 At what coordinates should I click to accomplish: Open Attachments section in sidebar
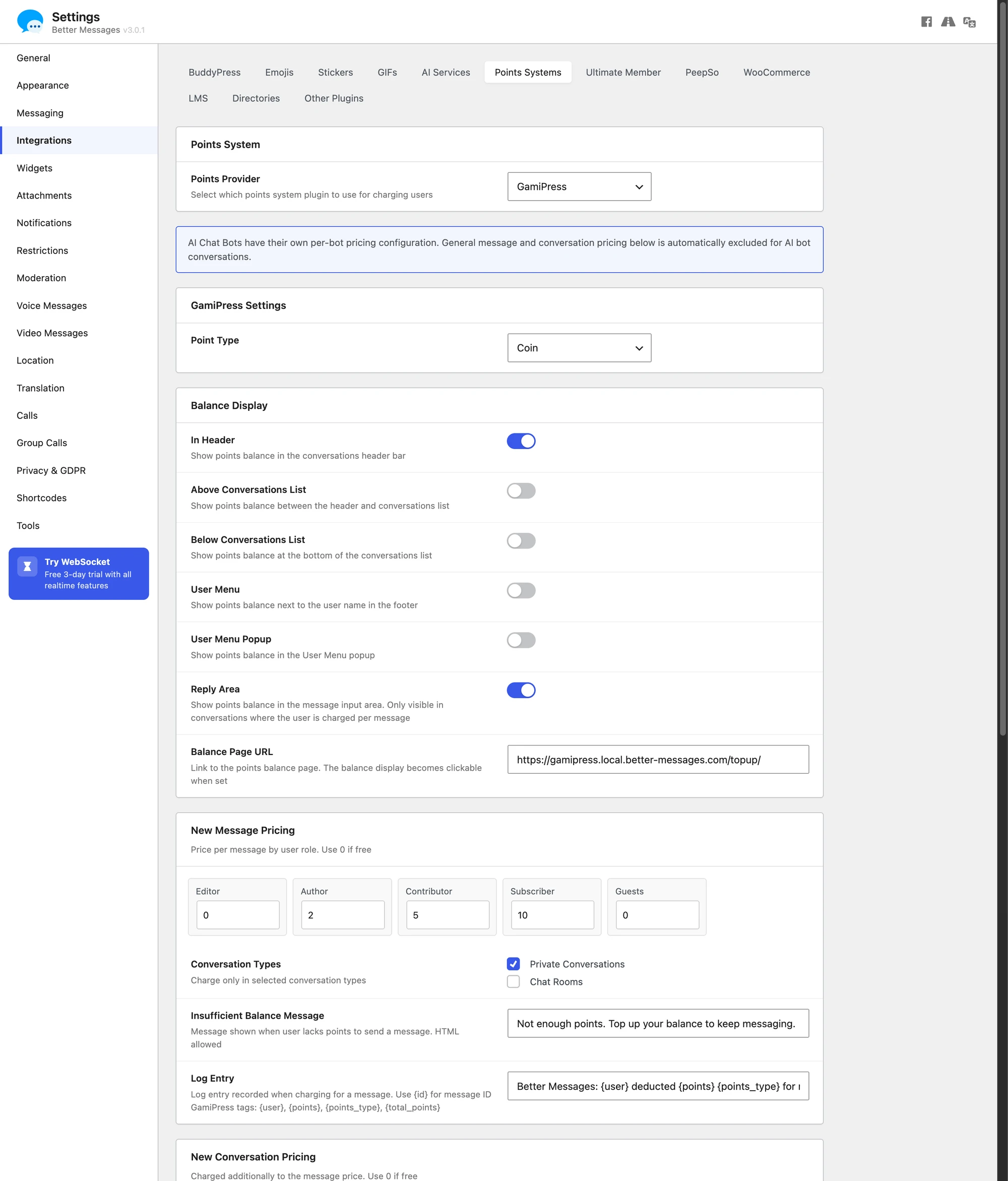(x=79, y=196)
